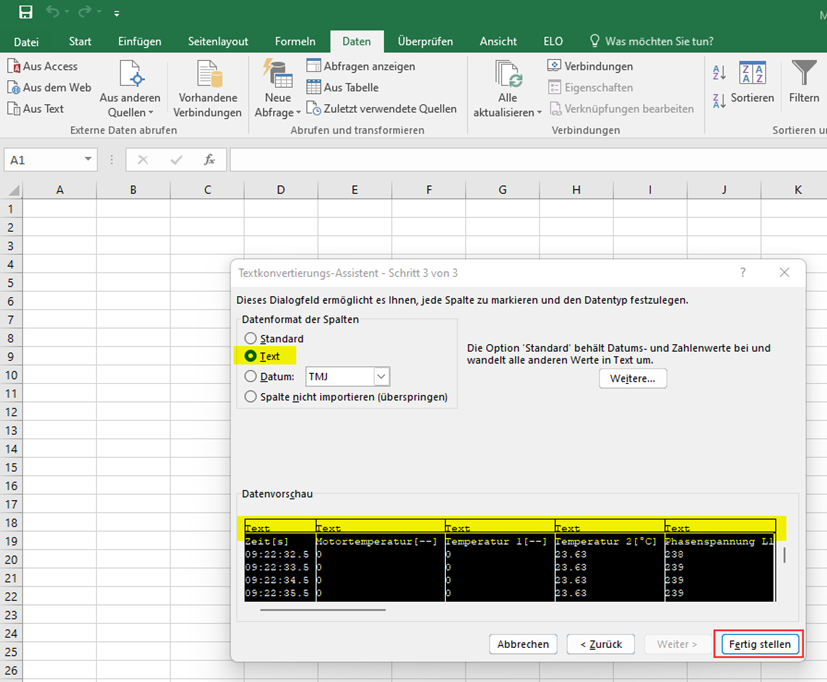
Task: Click the Aus dem Web icon
Action: tap(14, 88)
